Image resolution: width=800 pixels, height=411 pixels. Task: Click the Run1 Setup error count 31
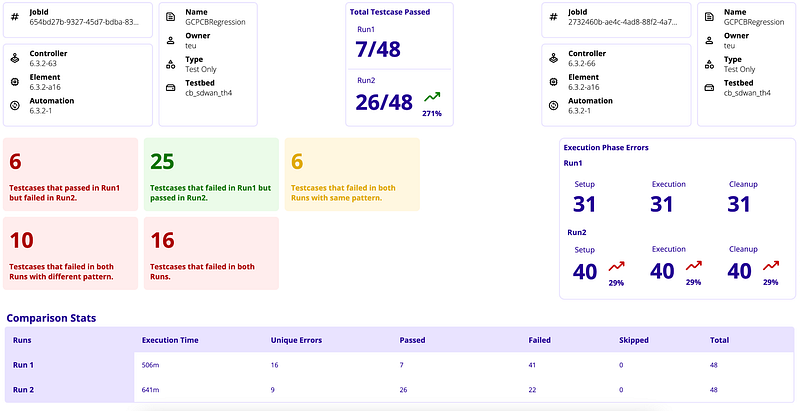click(584, 204)
